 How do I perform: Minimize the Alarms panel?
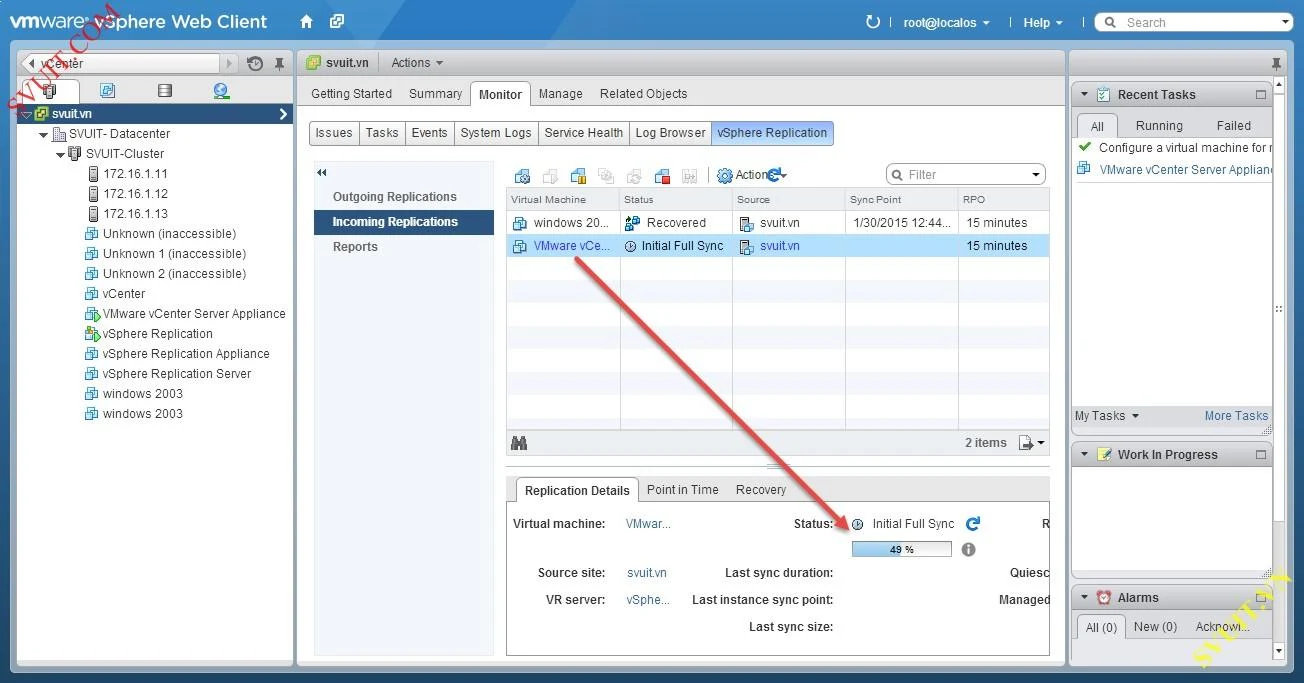(1261, 598)
